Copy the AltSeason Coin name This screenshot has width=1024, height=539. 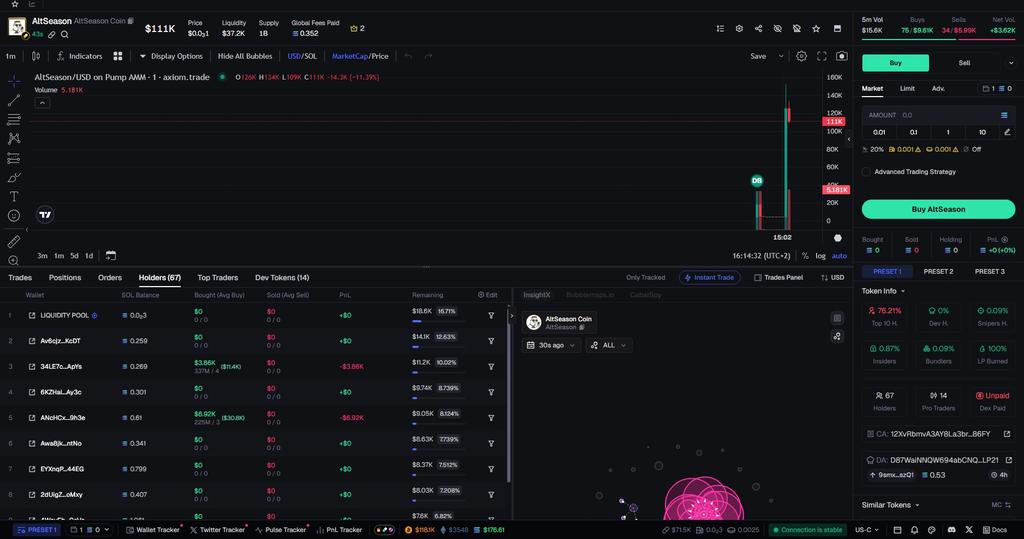coord(131,21)
